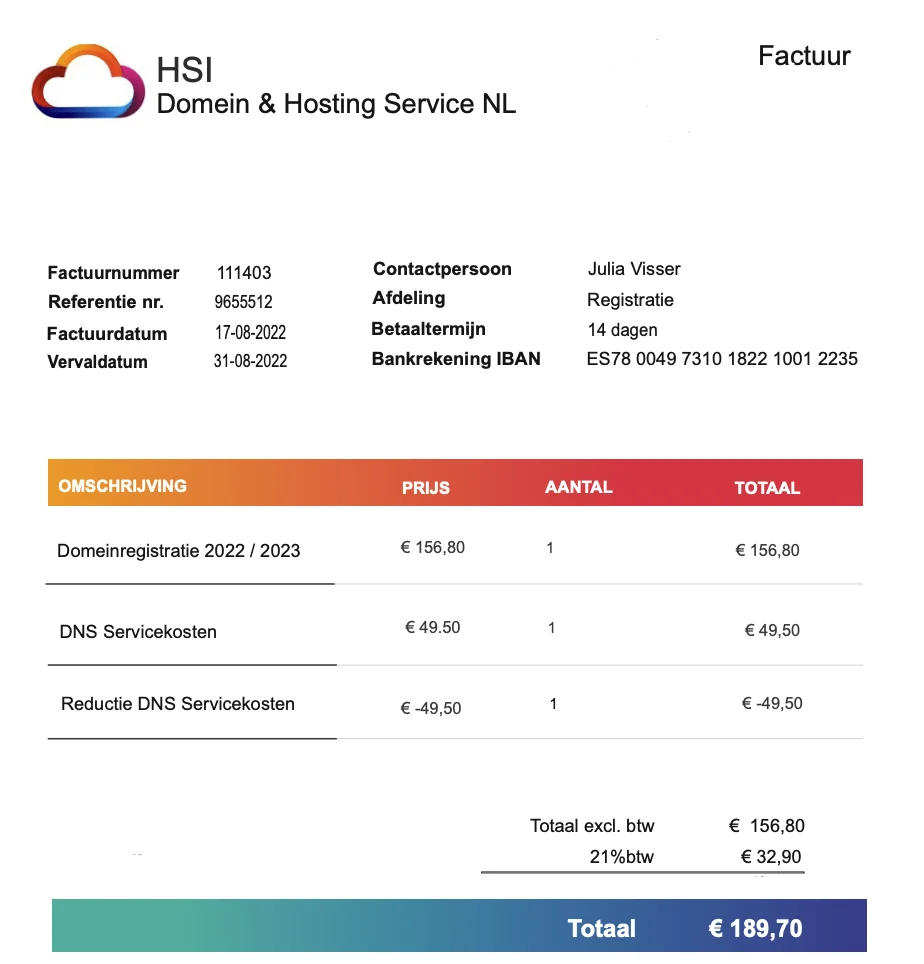Click the quantity in Domeinregistratie row
The image size is (924, 964).
550,548
